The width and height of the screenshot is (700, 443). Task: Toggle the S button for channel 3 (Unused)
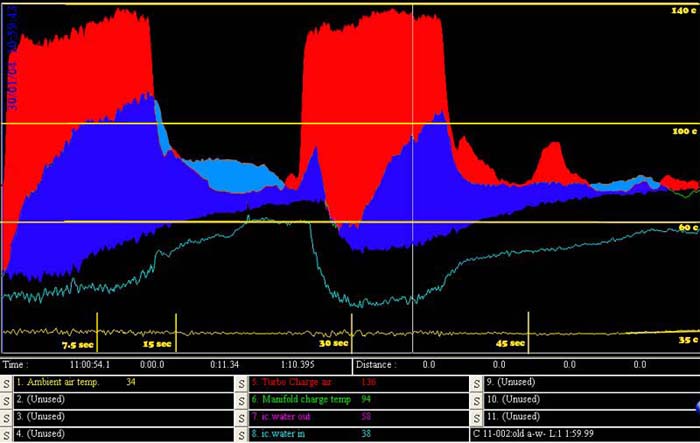(x=6, y=418)
